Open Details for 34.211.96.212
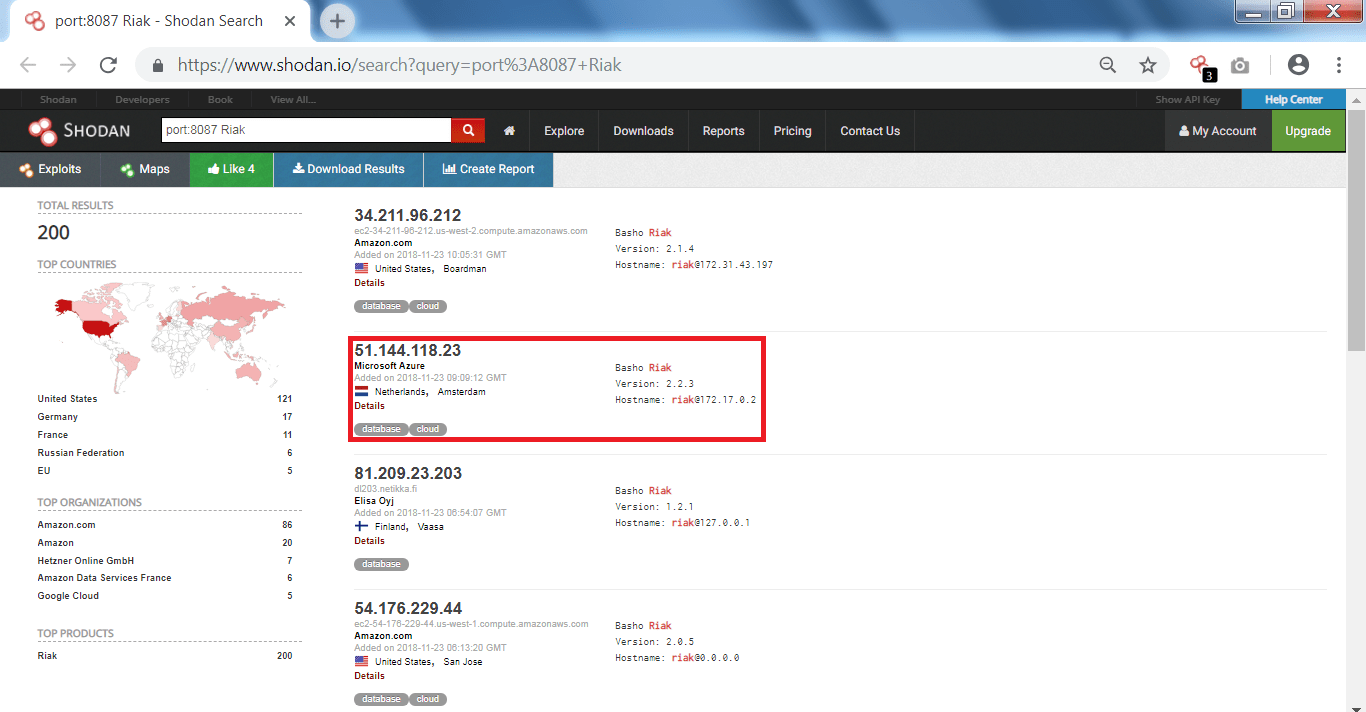1366x712 pixels. click(x=369, y=283)
